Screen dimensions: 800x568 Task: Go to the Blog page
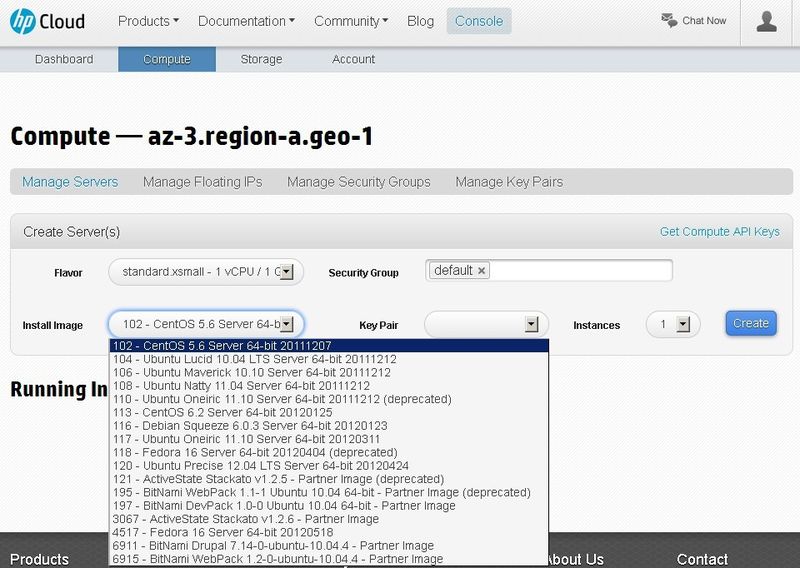420,21
